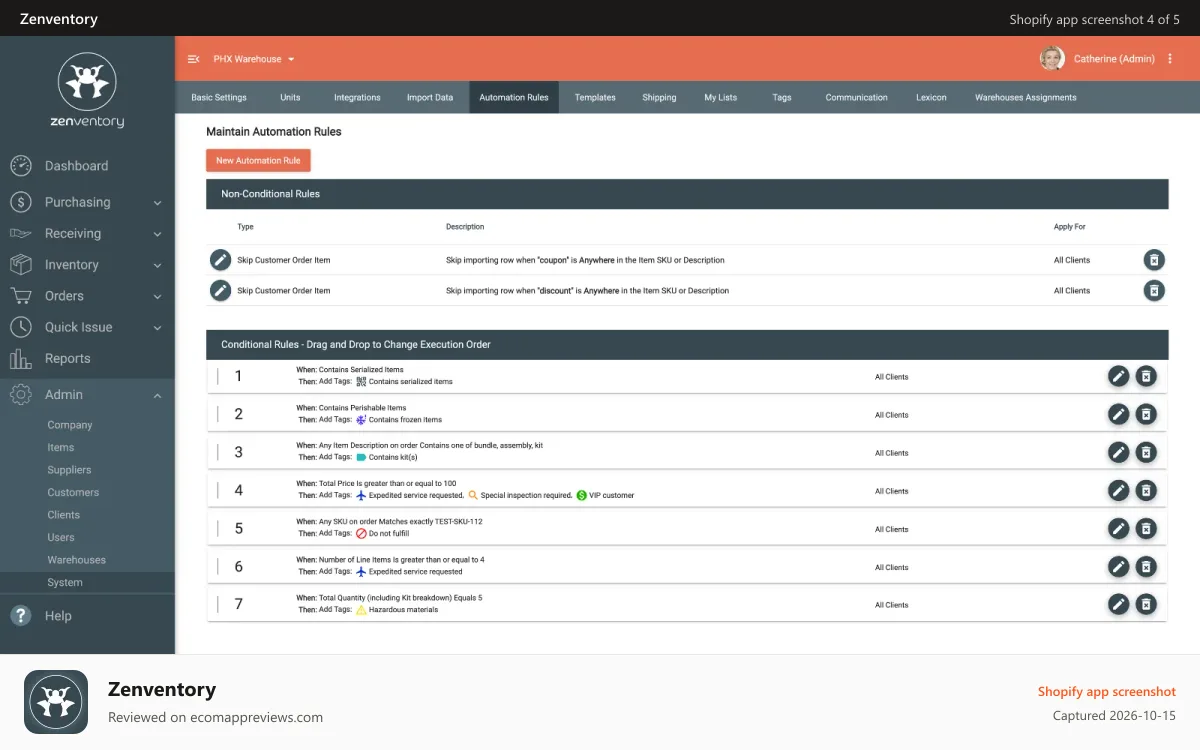The image size is (1200, 750).
Task: Click Catherine's profile avatar
Action: [1052, 59]
